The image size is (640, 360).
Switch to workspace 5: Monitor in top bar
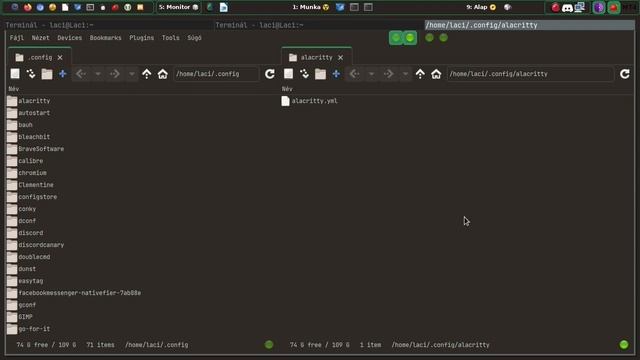pos(178,7)
